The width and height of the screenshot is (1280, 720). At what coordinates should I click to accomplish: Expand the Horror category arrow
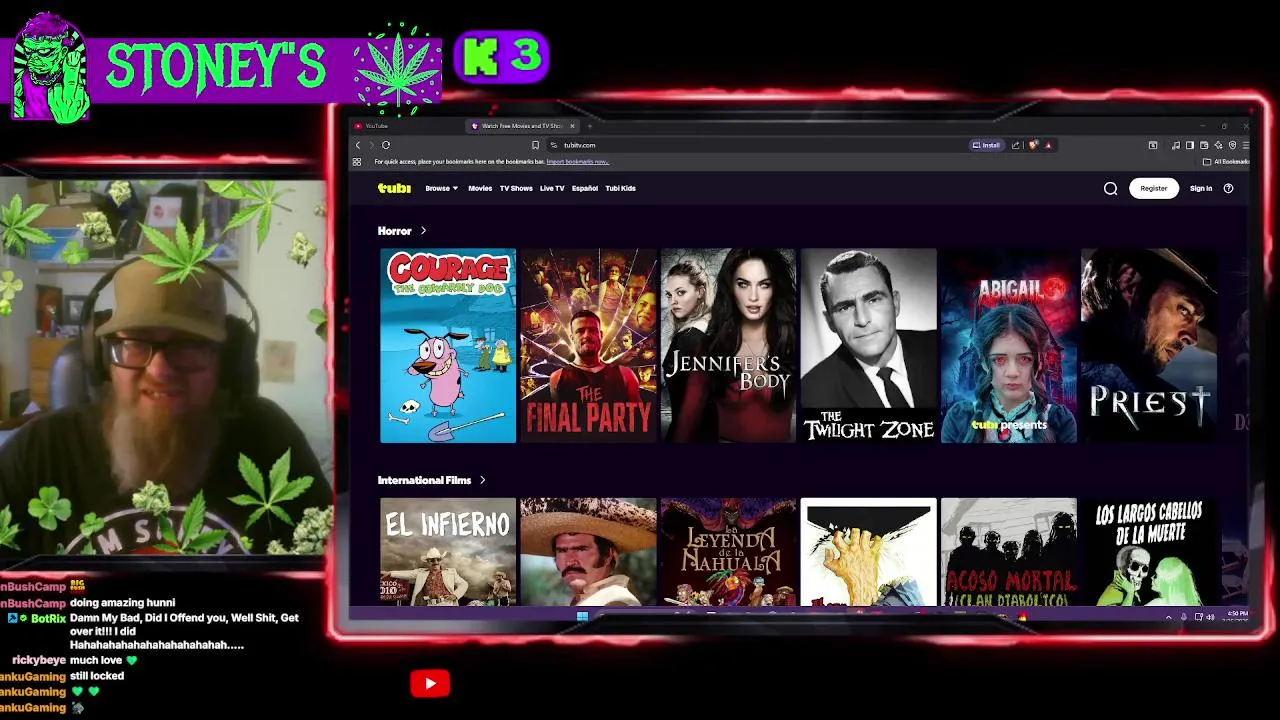tap(423, 231)
